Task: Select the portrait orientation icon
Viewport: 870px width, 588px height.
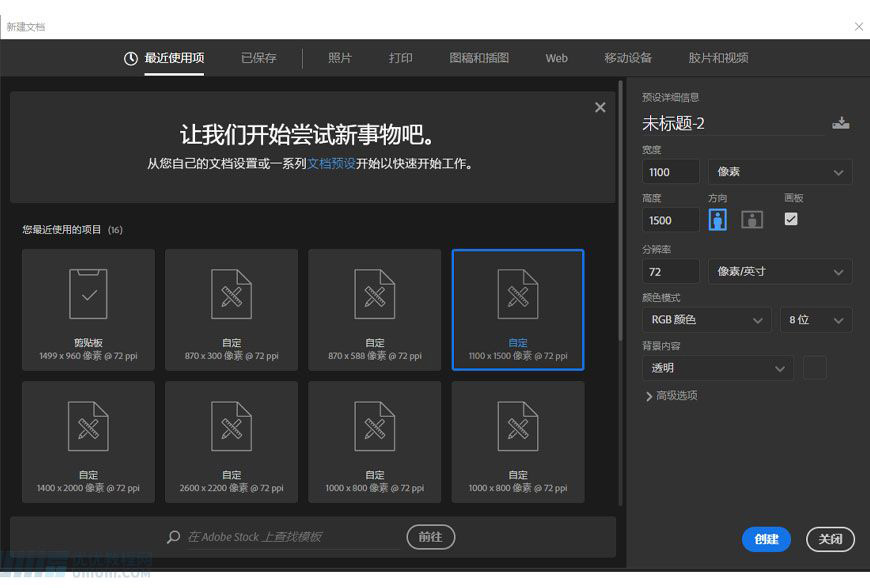Action: pyautogui.click(x=717, y=219)
